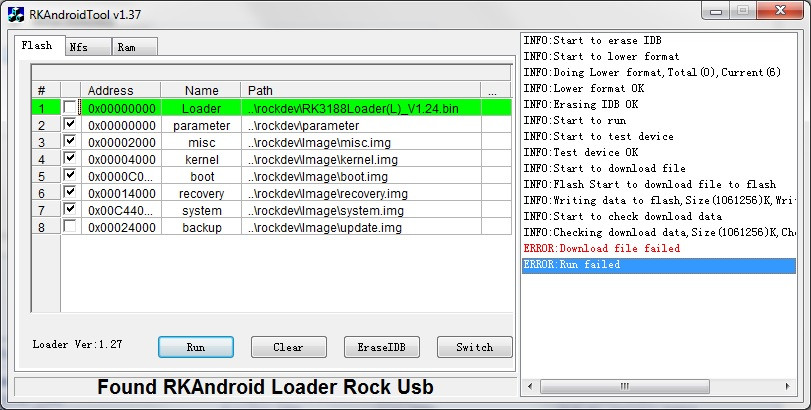
Task: Click the log scrollbar right arrow
Action: 788,386
